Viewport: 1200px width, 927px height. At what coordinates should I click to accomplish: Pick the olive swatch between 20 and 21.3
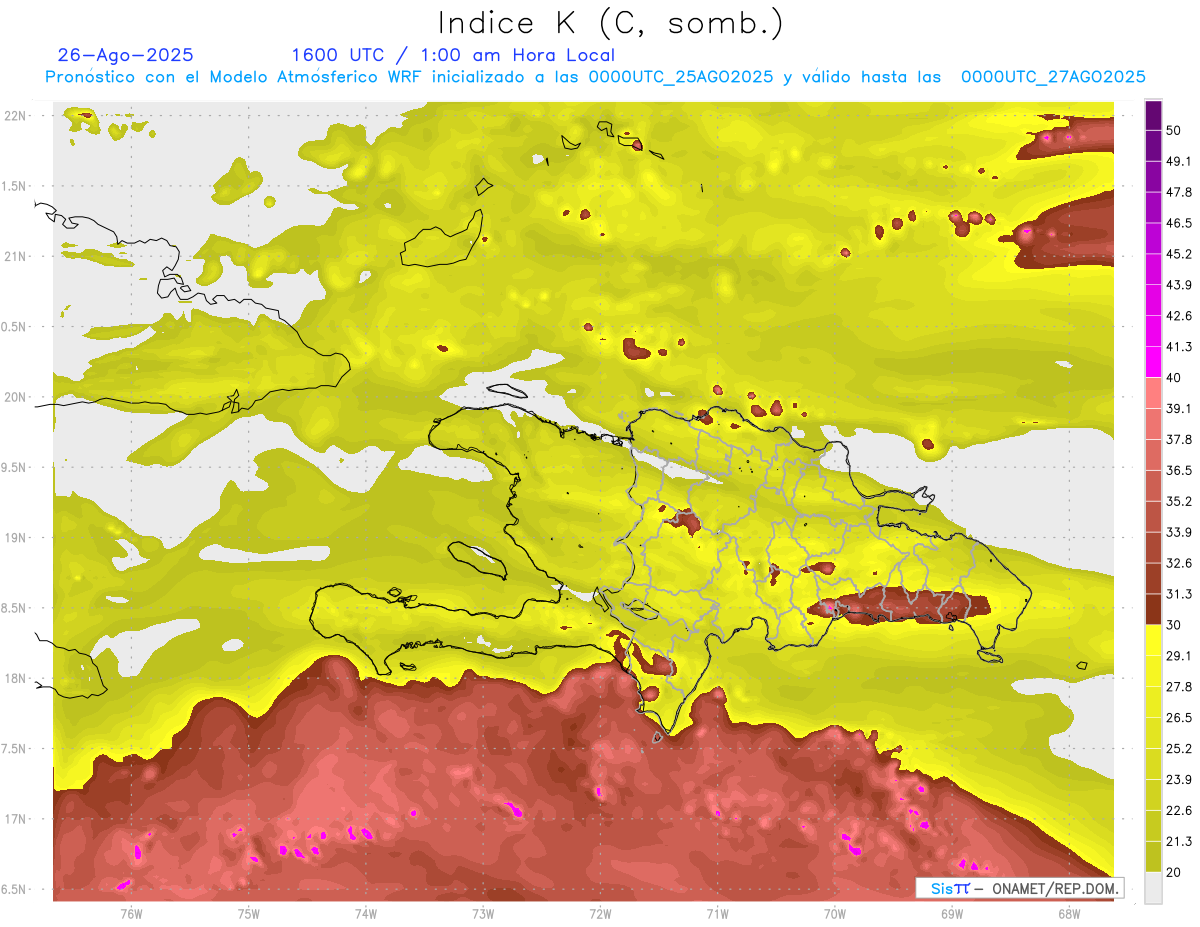(x=1153, y=857)
